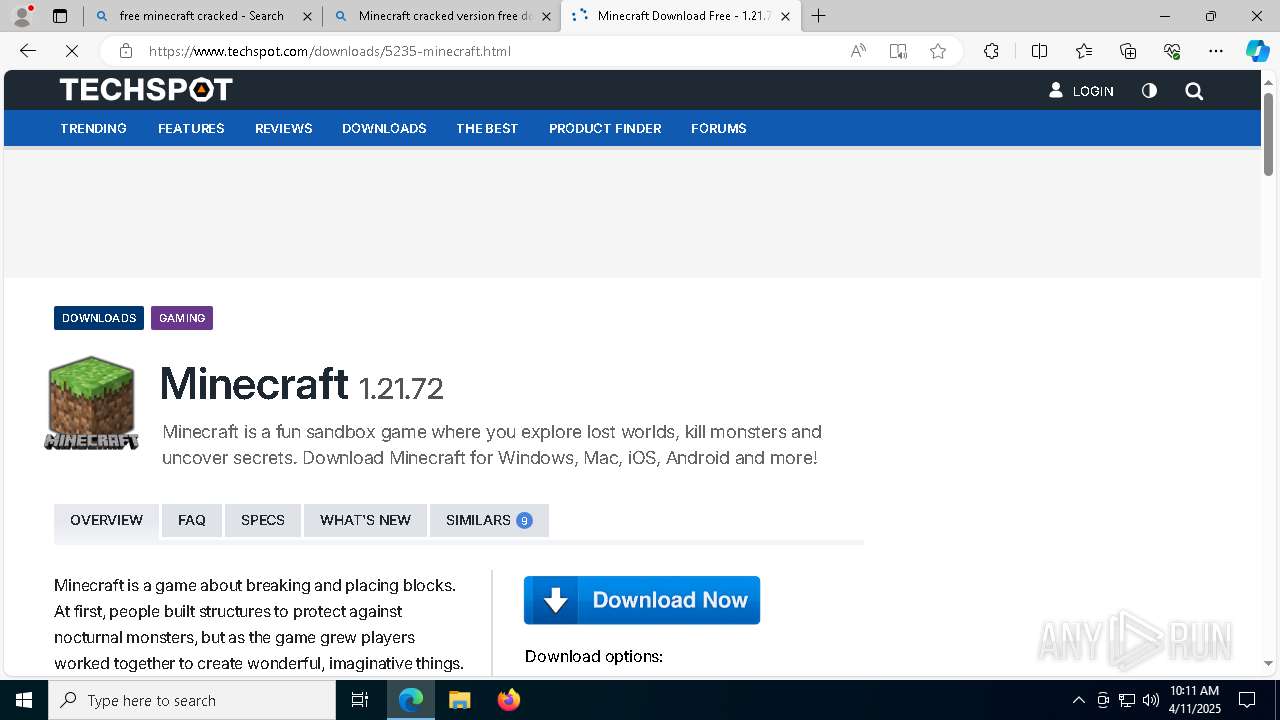Click the DOWNLOADS category tag

click(99, 318)
